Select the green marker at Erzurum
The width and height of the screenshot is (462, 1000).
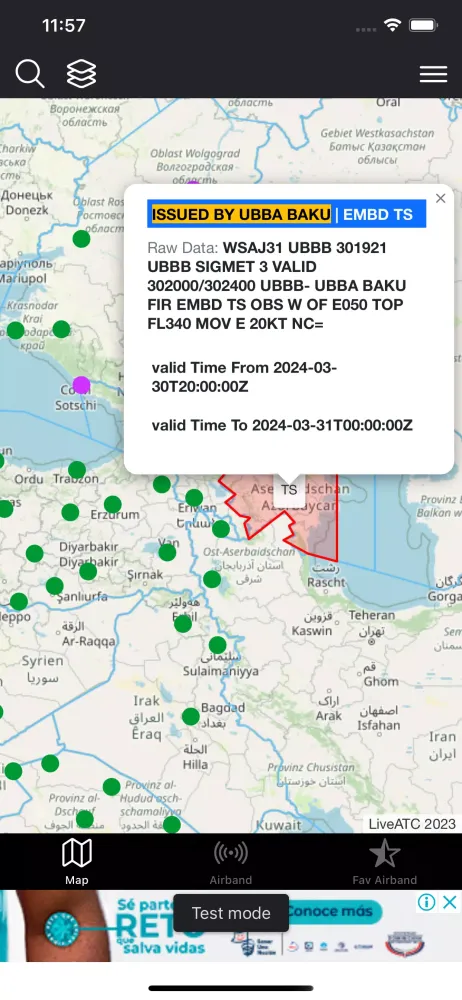(x=113, y=504)
